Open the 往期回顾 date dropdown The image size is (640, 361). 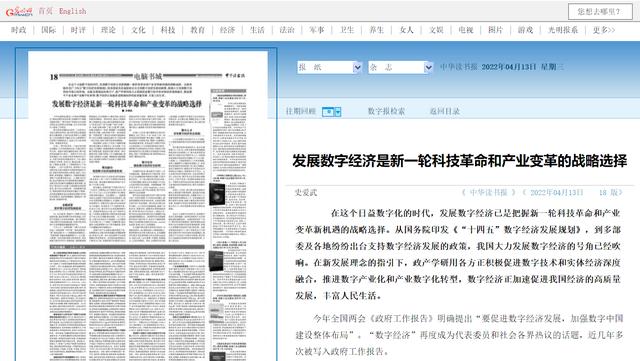(x=331, y=111)
